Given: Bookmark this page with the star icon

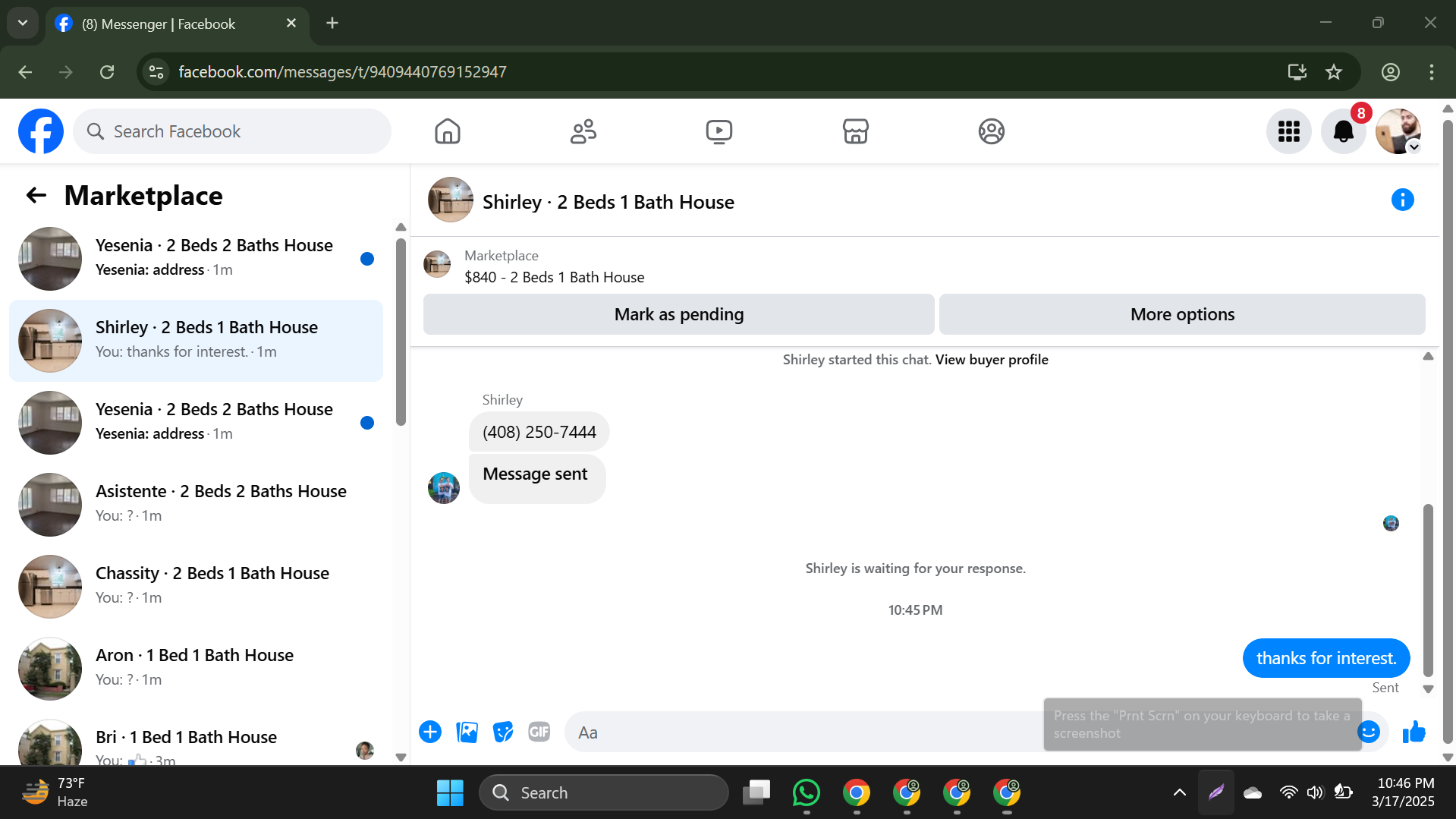Looking at the screenshot, I should [1334, 72].
